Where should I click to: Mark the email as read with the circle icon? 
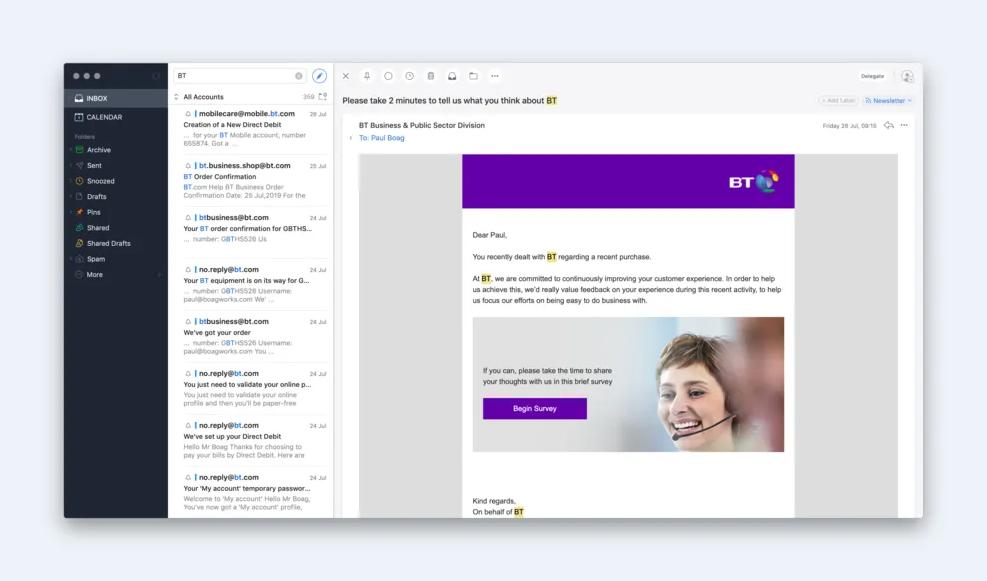click(x=388, y=76)
